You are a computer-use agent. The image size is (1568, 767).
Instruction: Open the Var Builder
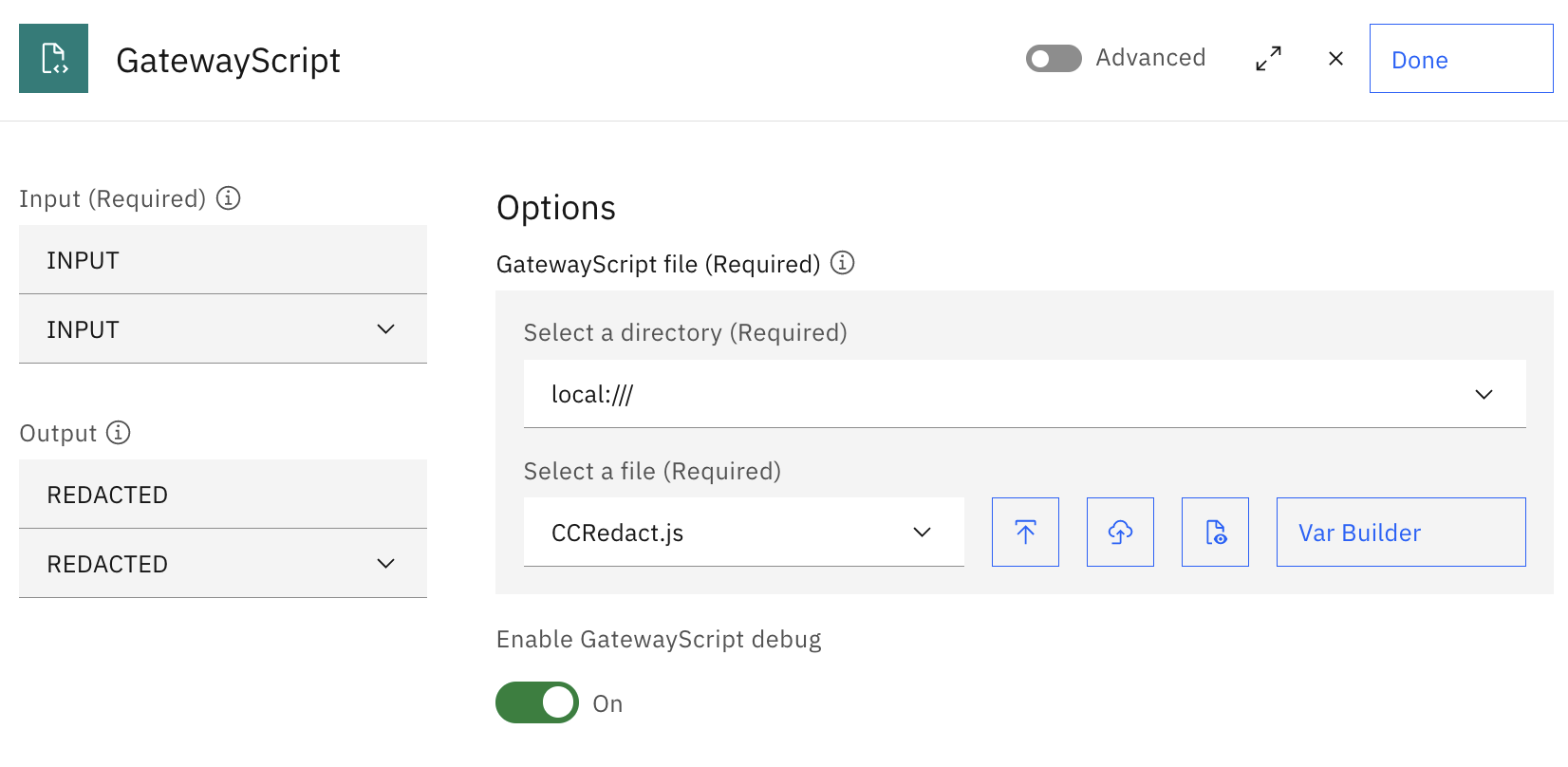pos(1400,533)
